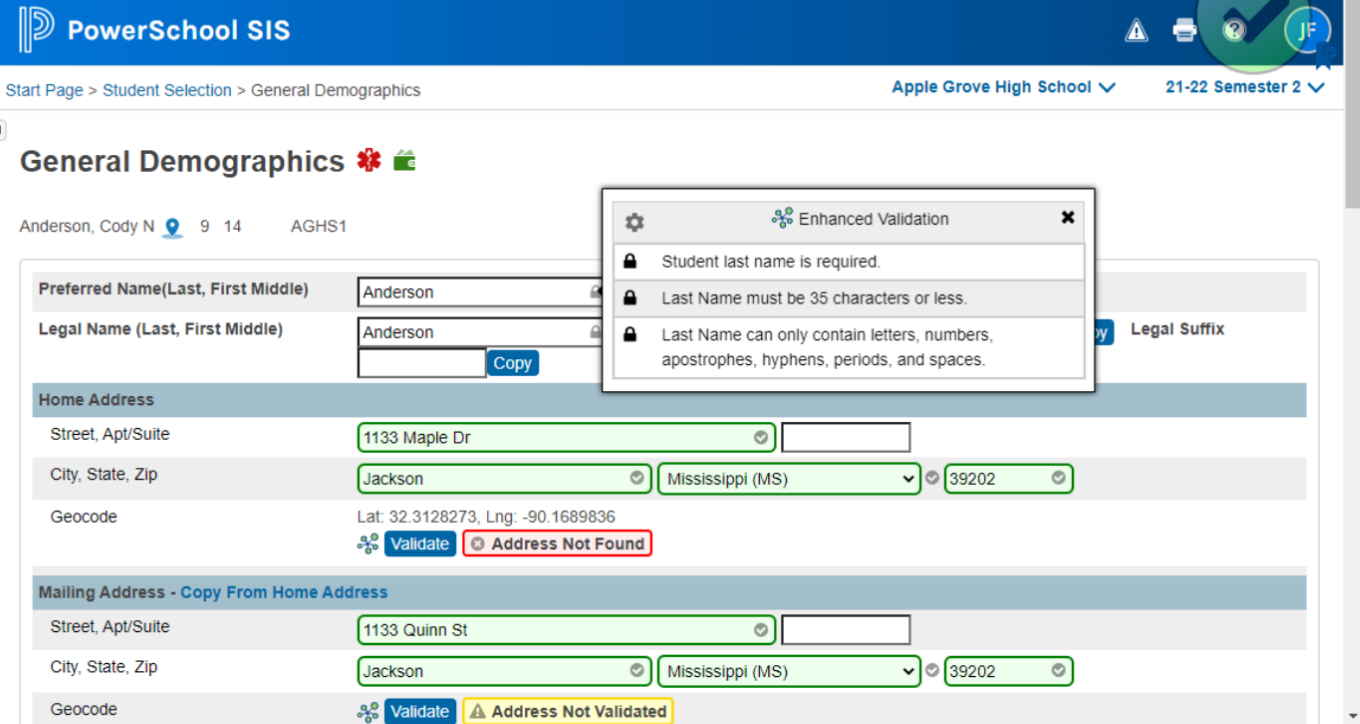Click validation check icon in 1133 Quinn St field
1360x724 pixels.
(761, 630)
